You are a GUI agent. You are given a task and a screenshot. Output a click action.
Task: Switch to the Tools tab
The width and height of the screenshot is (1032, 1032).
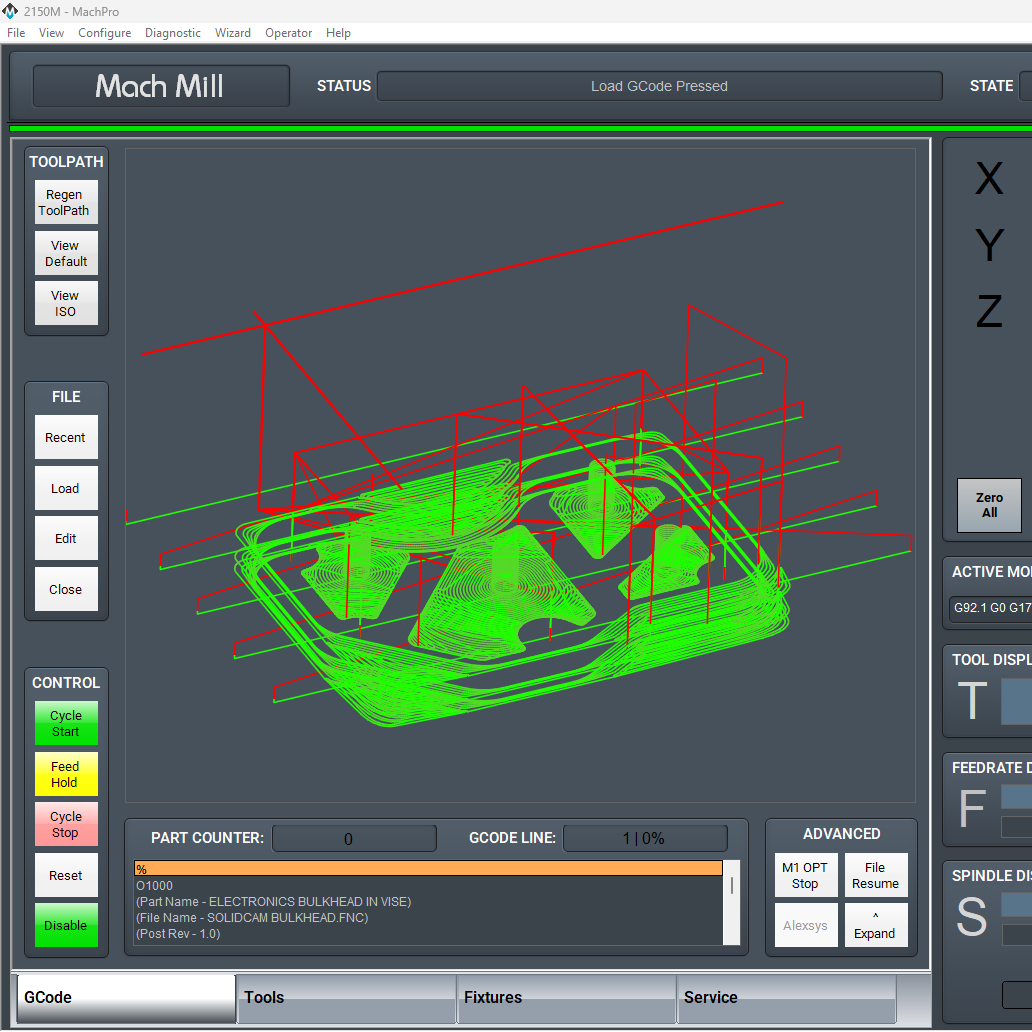pyautogui.click(x=346, y=998)
